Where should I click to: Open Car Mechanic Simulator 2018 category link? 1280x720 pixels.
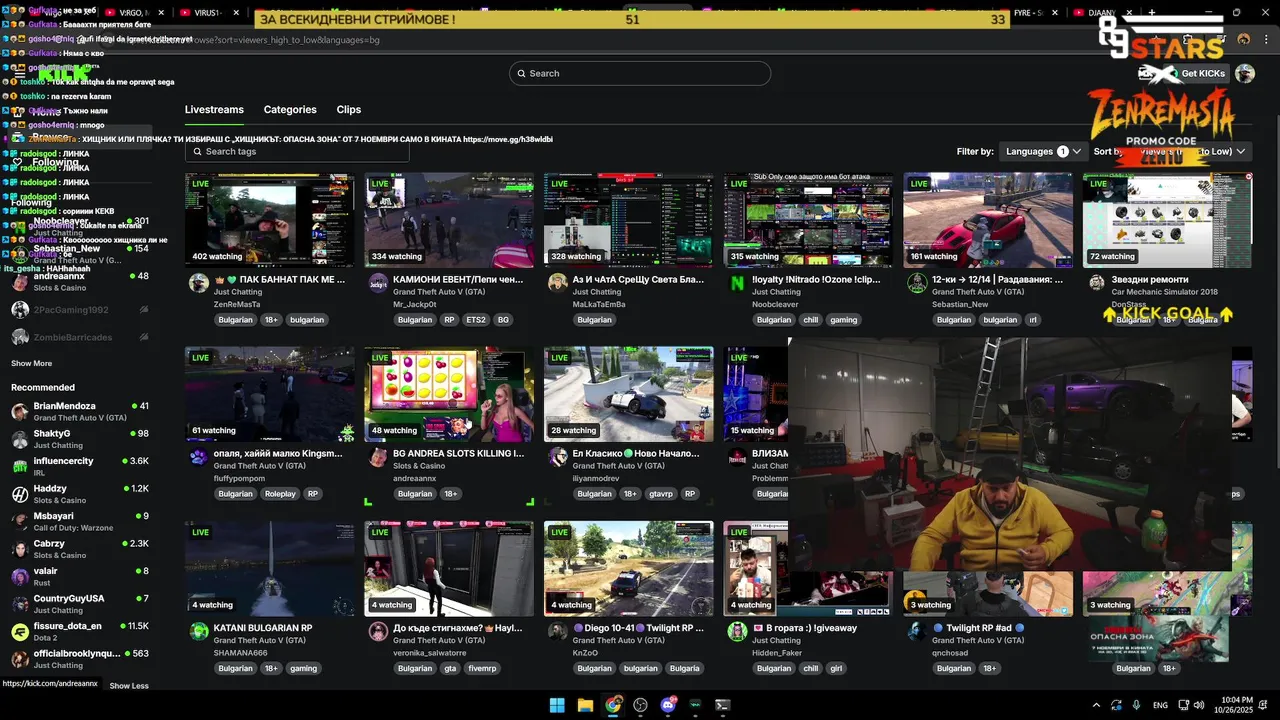(x=1165, y=292)
